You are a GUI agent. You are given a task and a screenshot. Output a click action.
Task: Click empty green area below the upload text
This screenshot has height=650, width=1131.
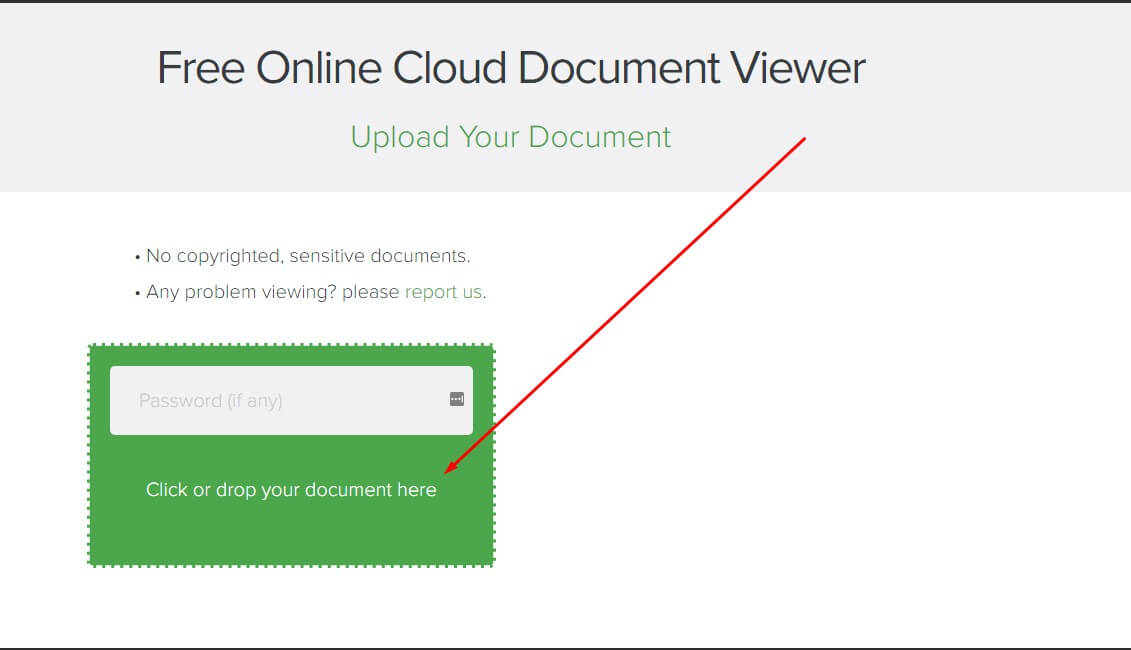click(291, 535)
